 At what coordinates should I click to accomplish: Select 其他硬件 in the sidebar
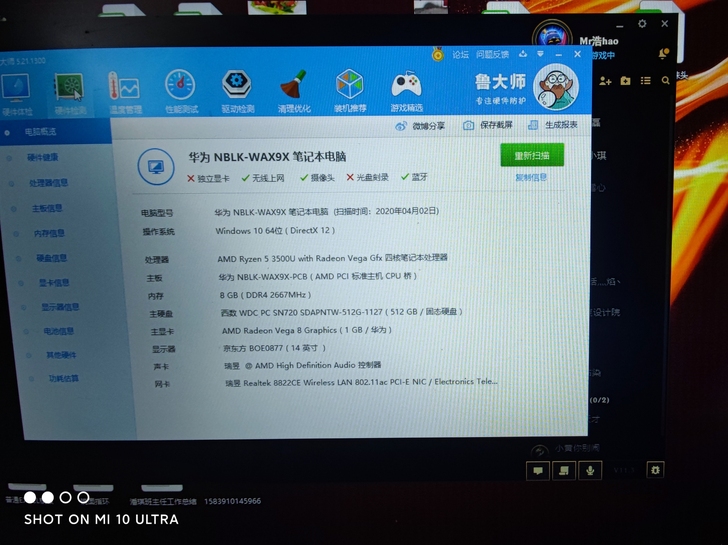click(x=61, y=355)
